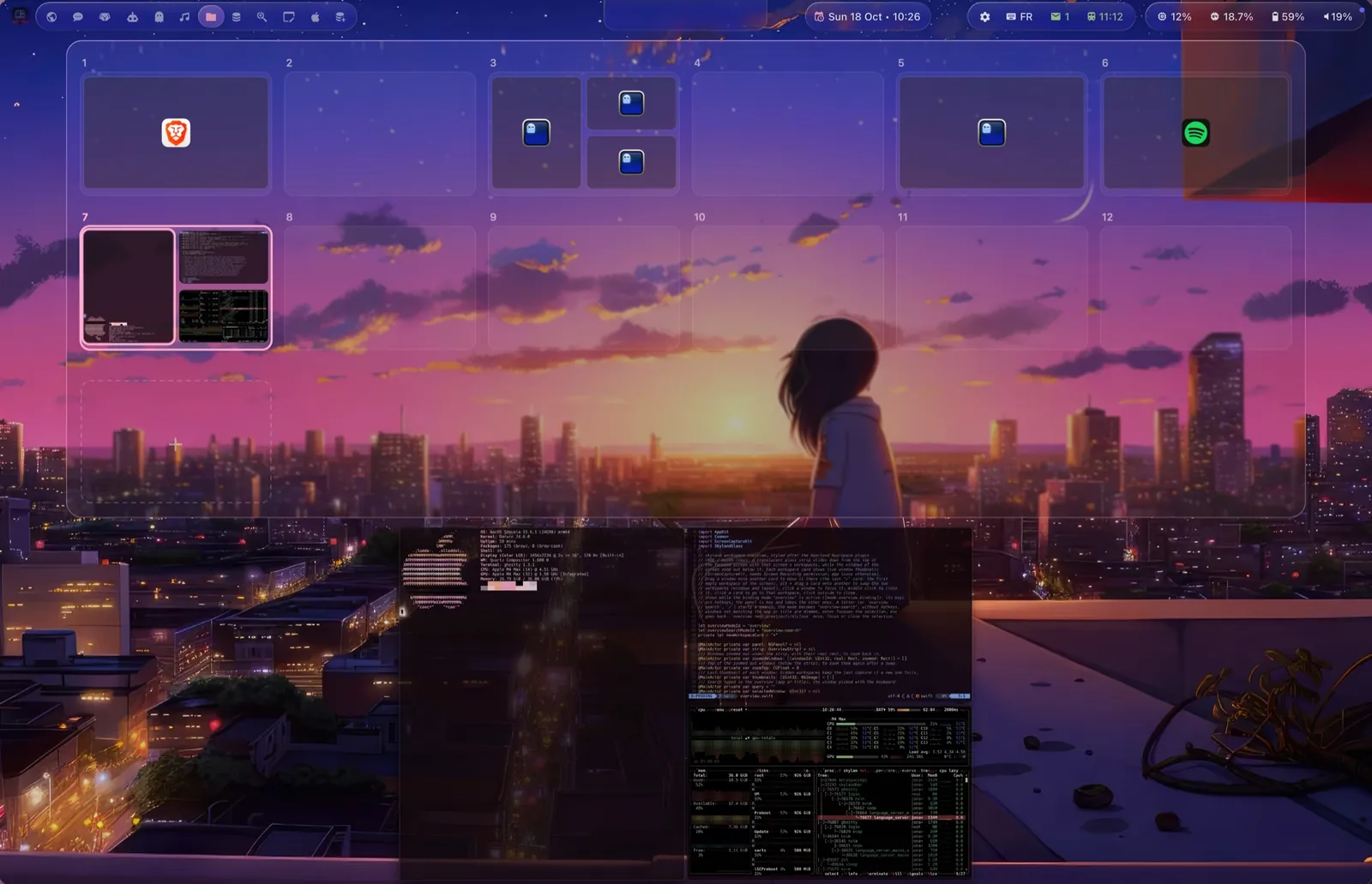This screenshot has height=884, width=1372.
Task: Select the database stack icon in the top bar
Action: click(x=237, y=16)
